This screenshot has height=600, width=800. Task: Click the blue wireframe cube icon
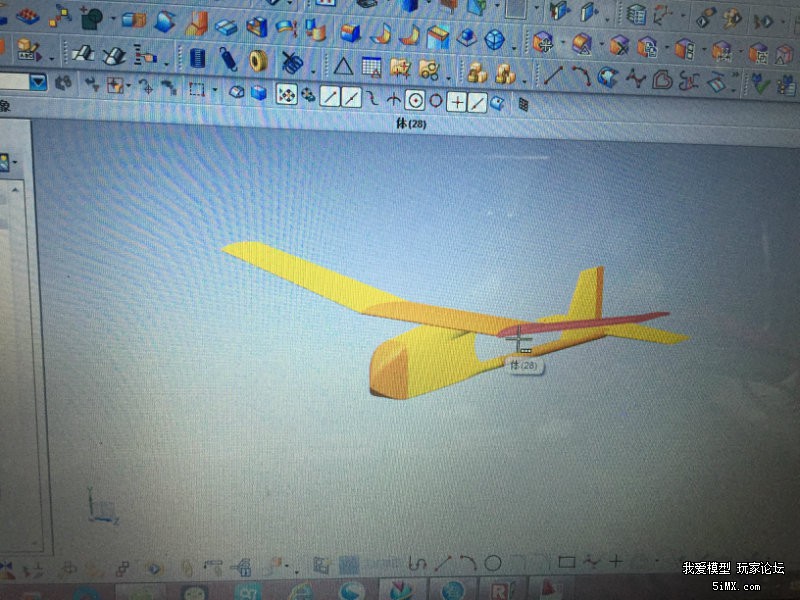click(x=494, y=39)
